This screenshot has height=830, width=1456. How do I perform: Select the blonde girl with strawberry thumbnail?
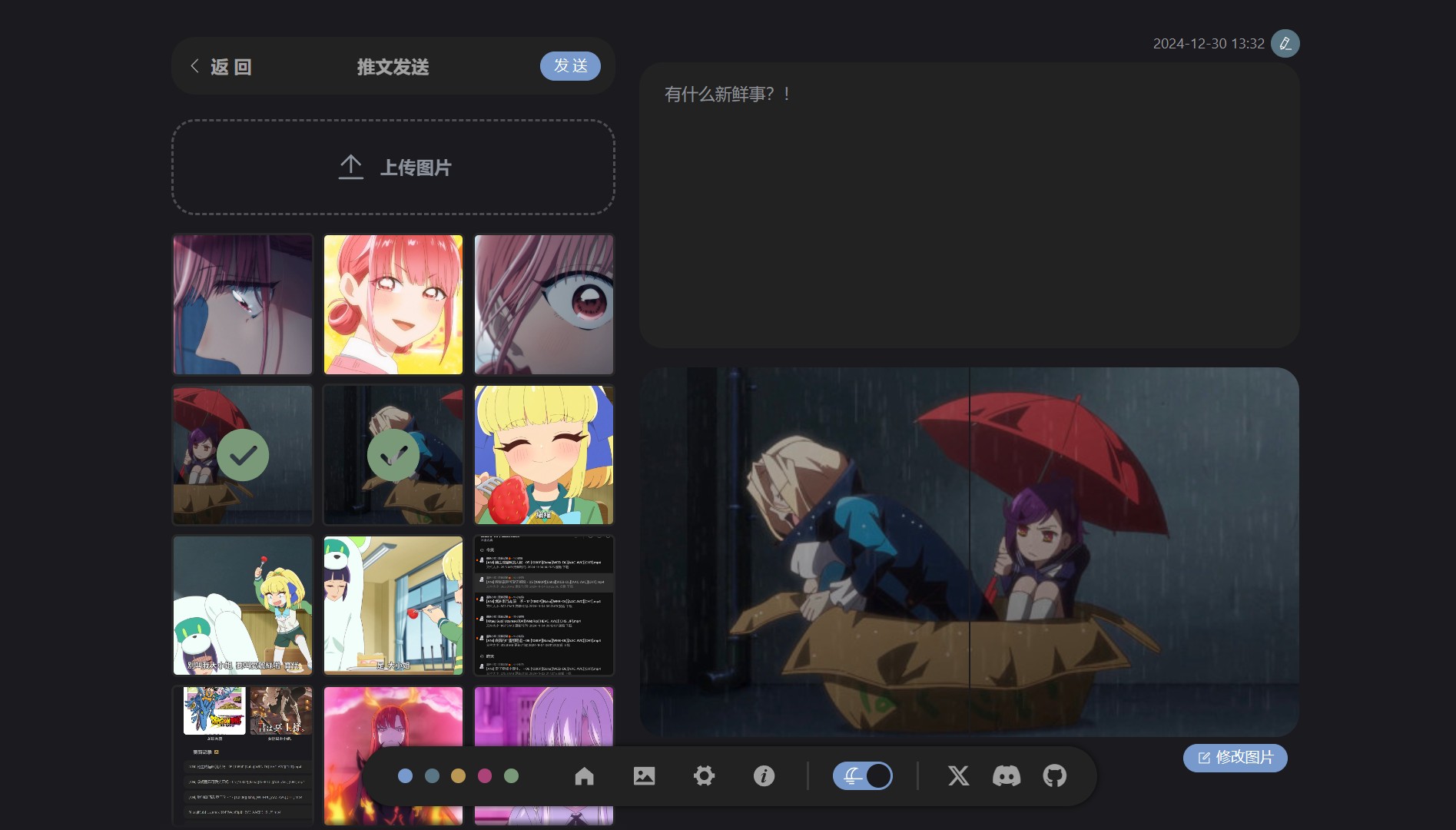click(x=544, y=456)
